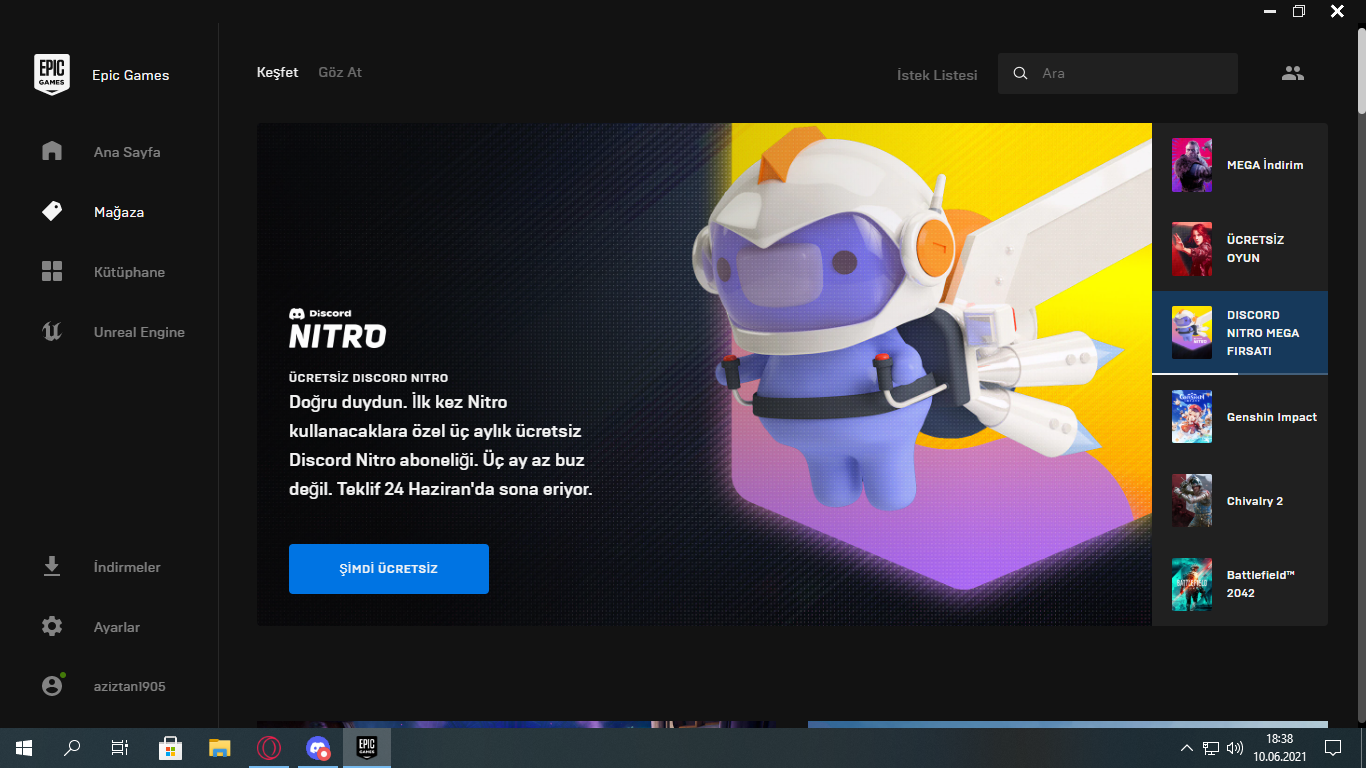This screenshot has width=1366, height=768.
Task: Click the search magnifier icon
Action: coord(1020,73)
